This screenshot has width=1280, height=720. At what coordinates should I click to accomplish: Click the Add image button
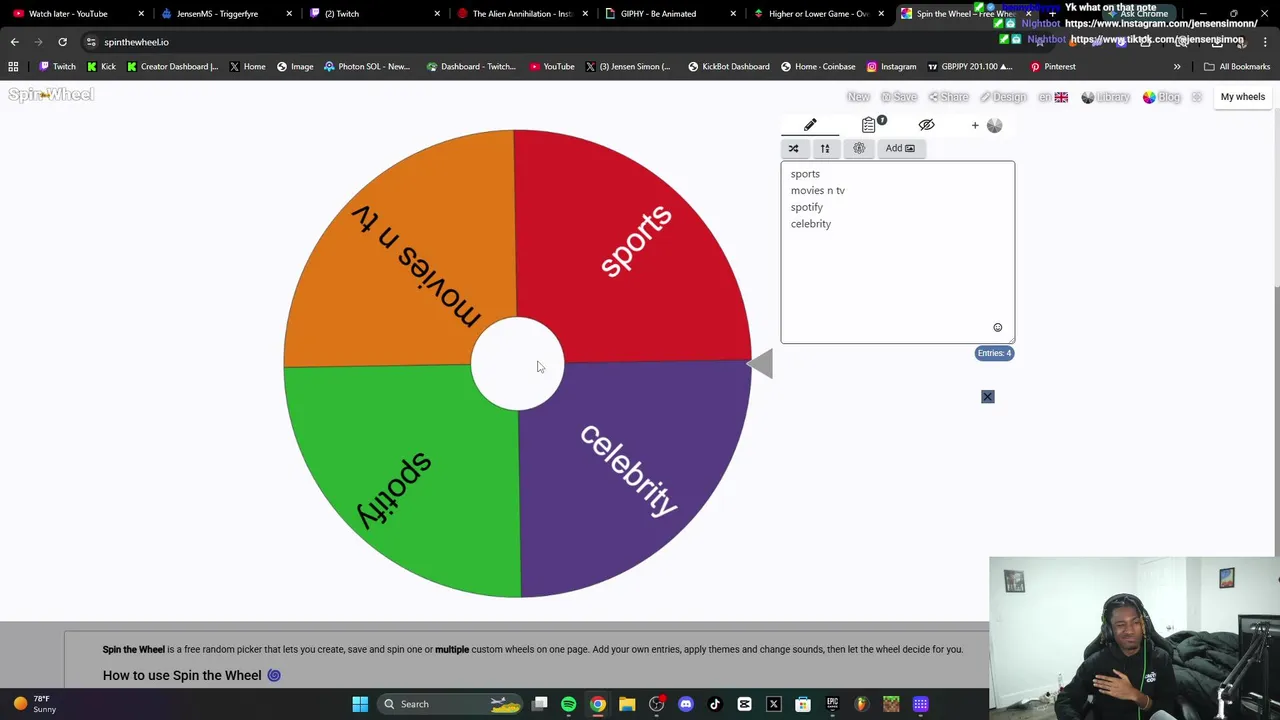tap(900, 148)
